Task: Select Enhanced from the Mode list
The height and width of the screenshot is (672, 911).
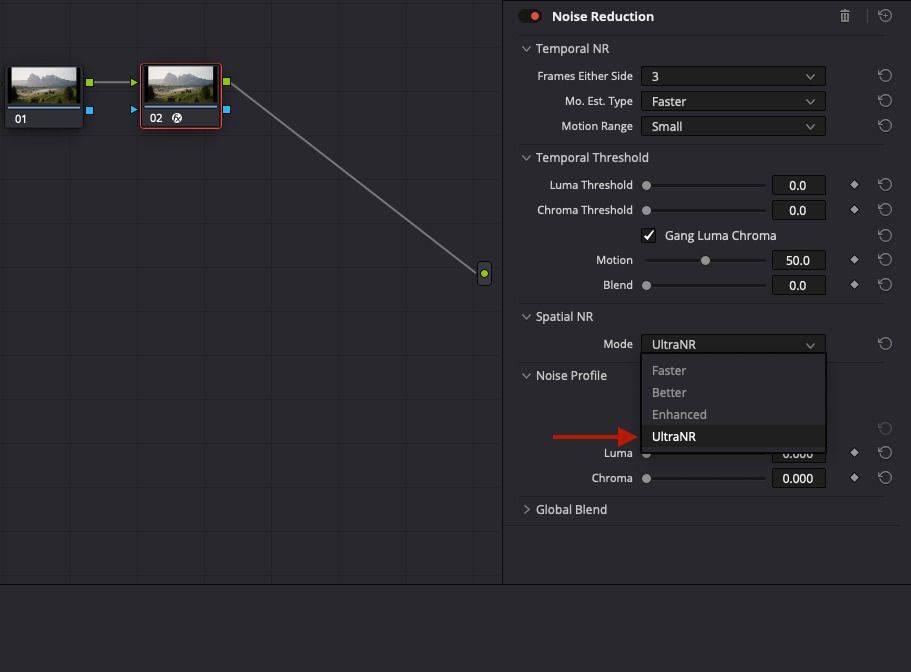Action: point(679,414)
